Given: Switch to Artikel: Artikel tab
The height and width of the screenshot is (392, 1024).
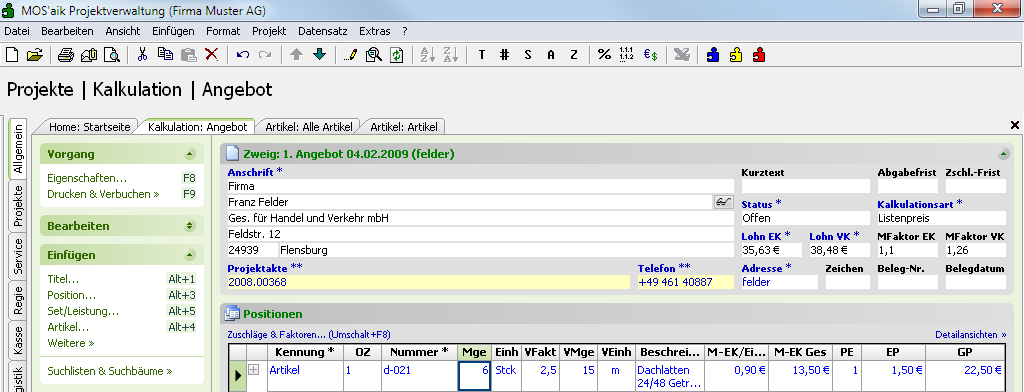Looking at the screenshot, I should pos(403,127).
